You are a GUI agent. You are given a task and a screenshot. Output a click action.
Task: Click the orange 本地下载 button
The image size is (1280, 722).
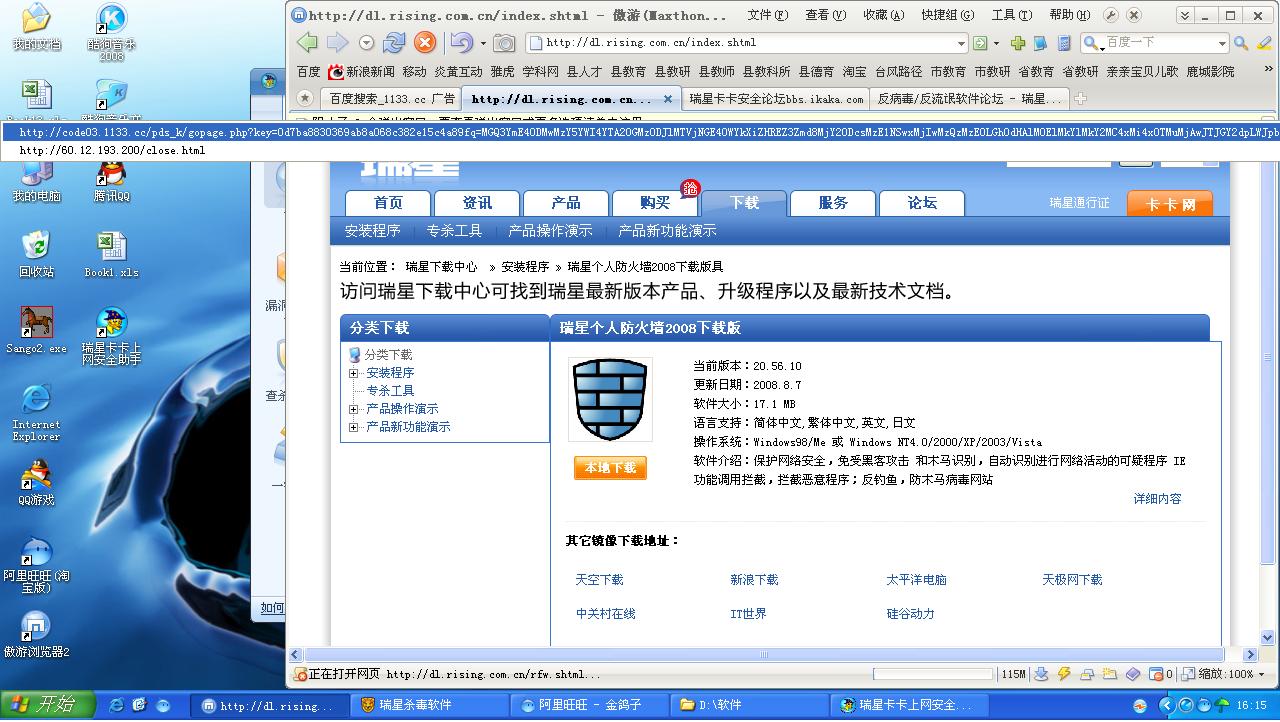click(x=610, y=468)
